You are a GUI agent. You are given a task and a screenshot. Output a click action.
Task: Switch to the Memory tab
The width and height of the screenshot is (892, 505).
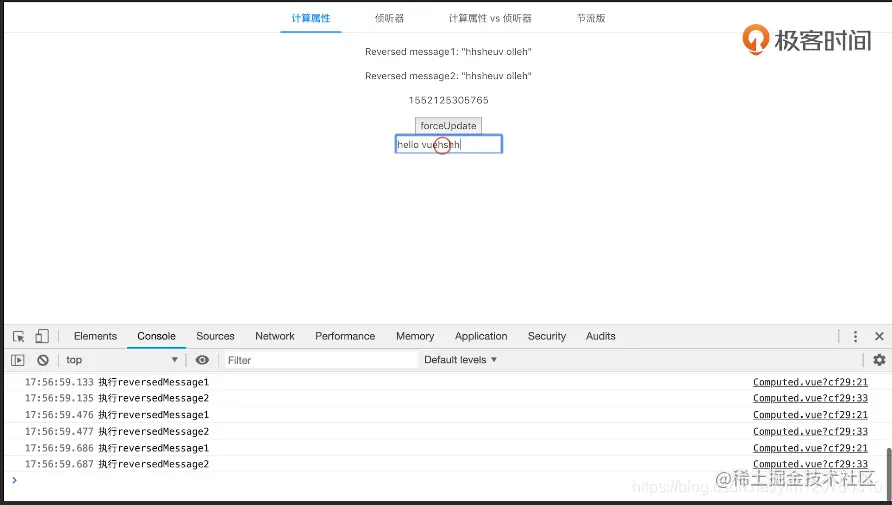[415, 336]
